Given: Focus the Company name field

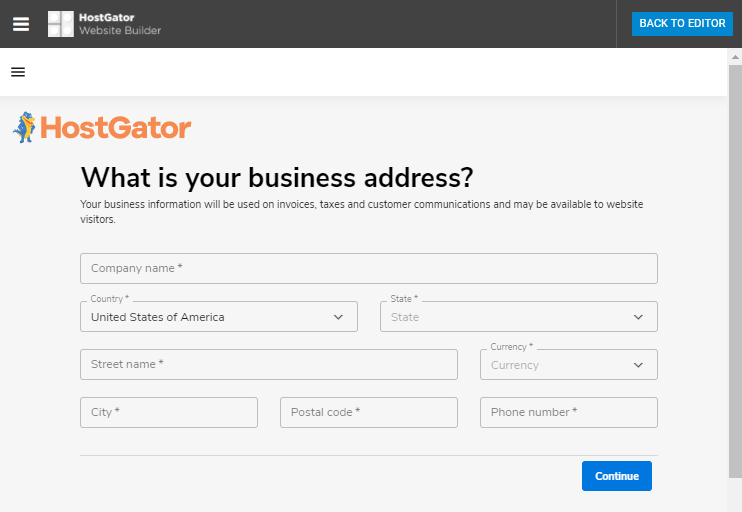Looking at the screenshot, I should 369,268.
